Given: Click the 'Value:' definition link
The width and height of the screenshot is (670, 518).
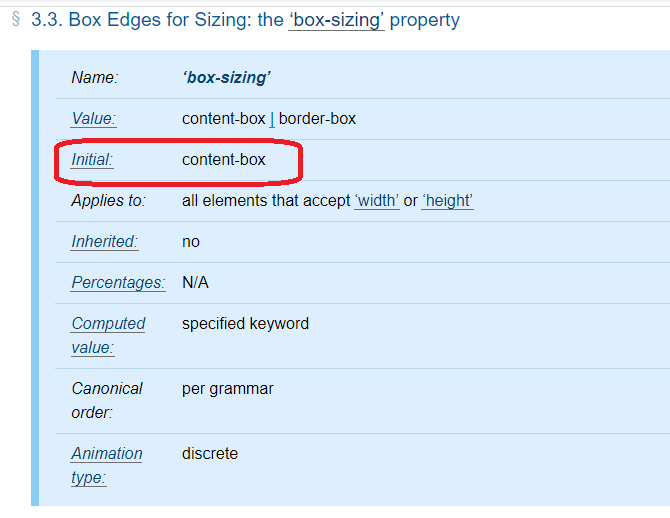Looking at the screenshot, I should point(94,119).
